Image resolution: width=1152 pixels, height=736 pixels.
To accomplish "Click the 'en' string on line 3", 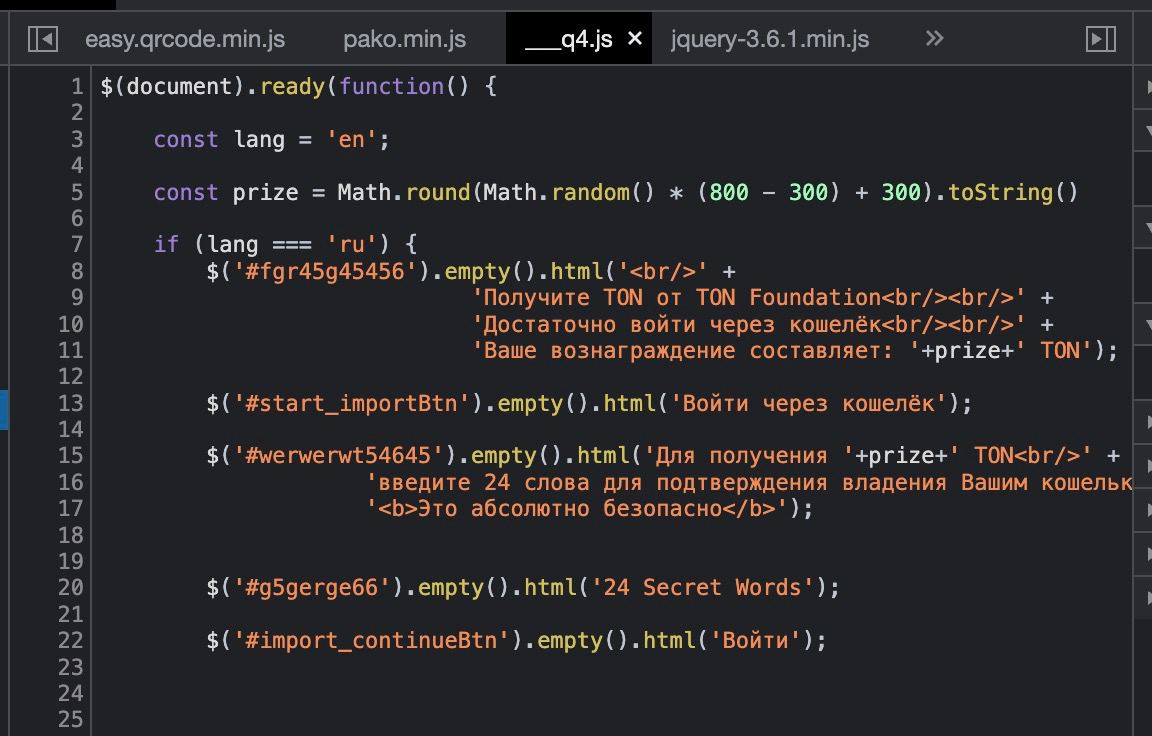I will [x=352, y=140].
